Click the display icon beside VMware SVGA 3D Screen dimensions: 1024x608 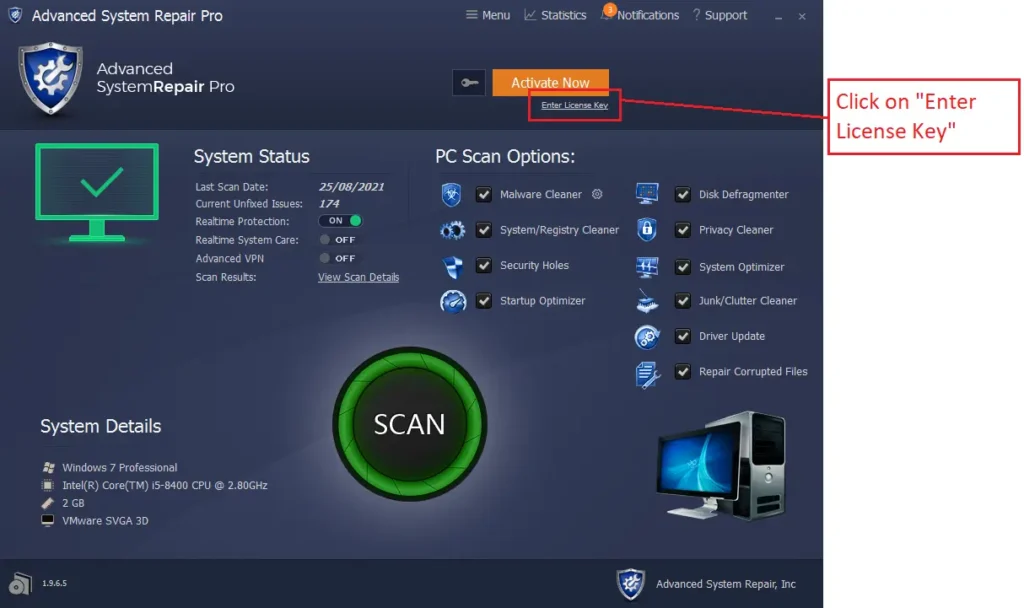48,520
